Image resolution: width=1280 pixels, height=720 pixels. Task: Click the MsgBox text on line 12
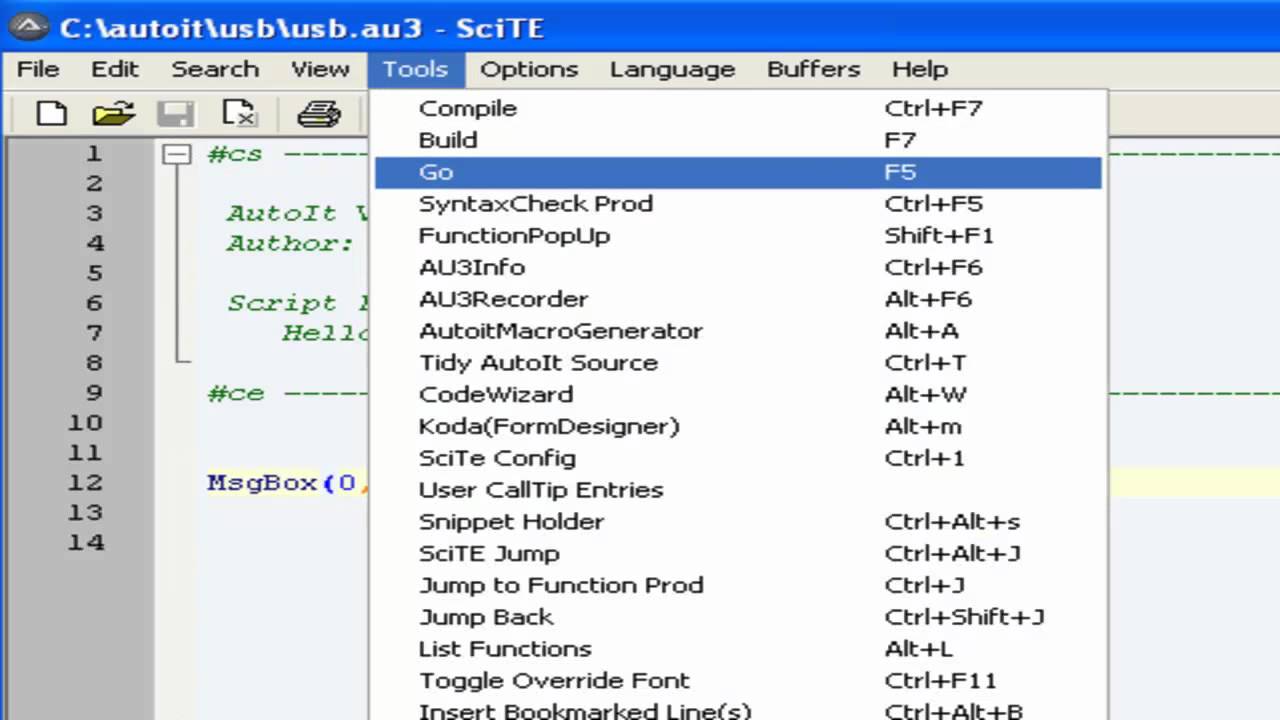click(x=261, y=483)
